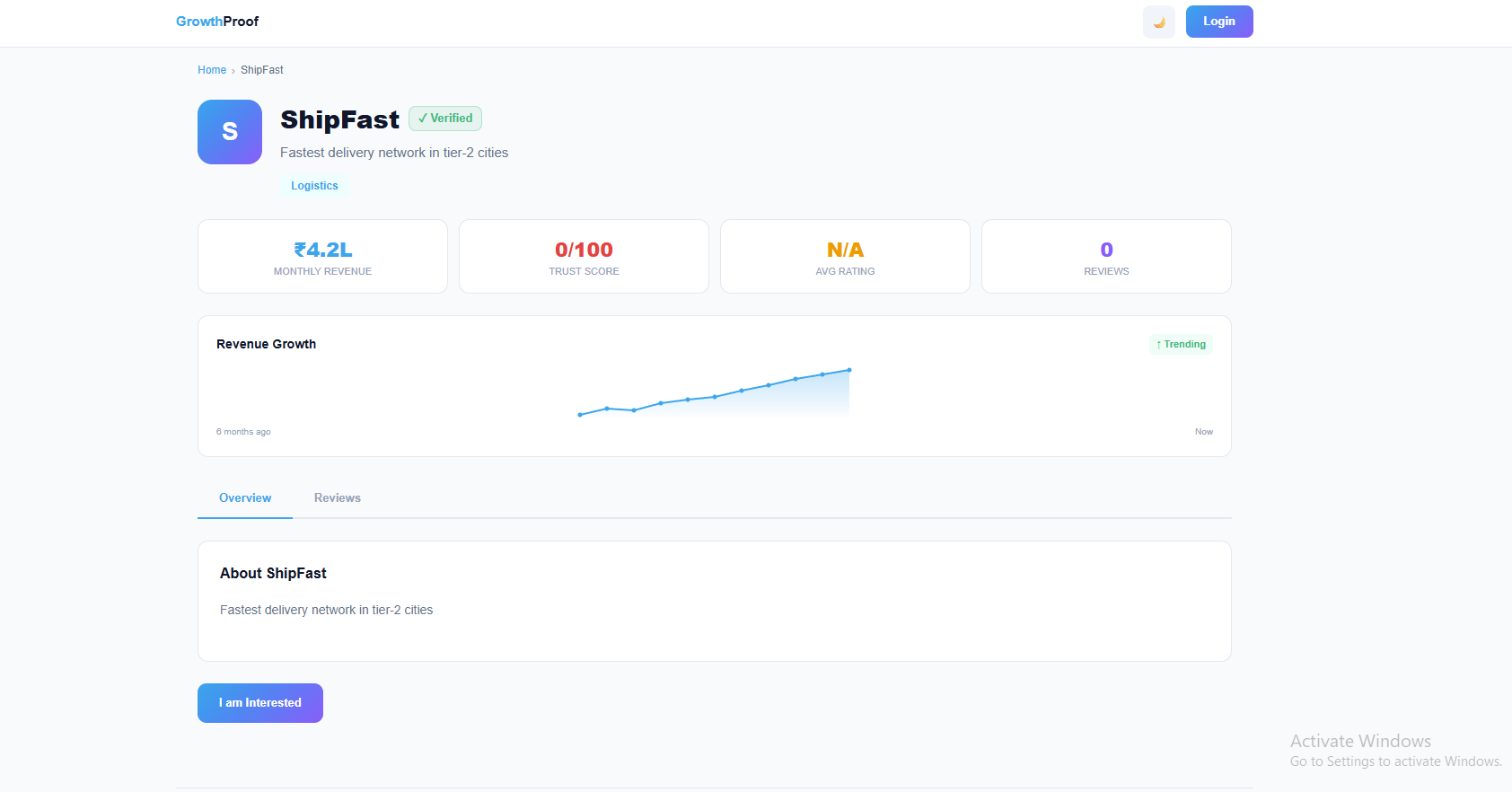
Task: Go to Home breadcrumb link
Action: click(x=212, y=70)
